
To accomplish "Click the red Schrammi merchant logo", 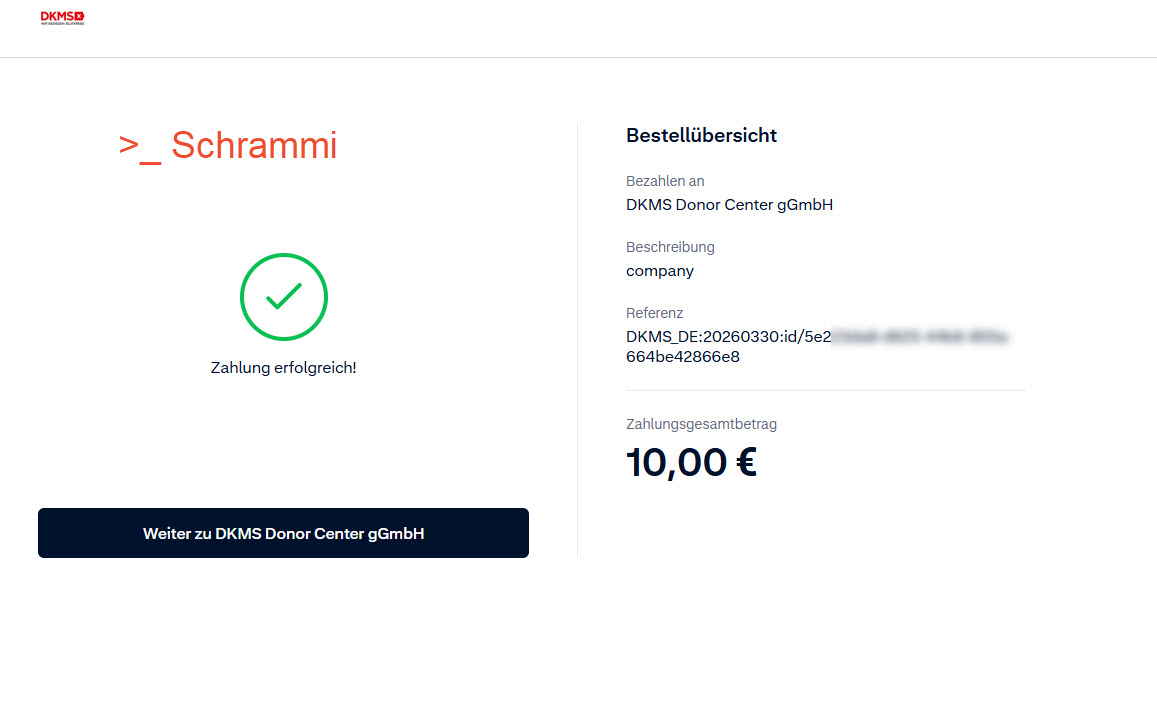I will (228, 146).
